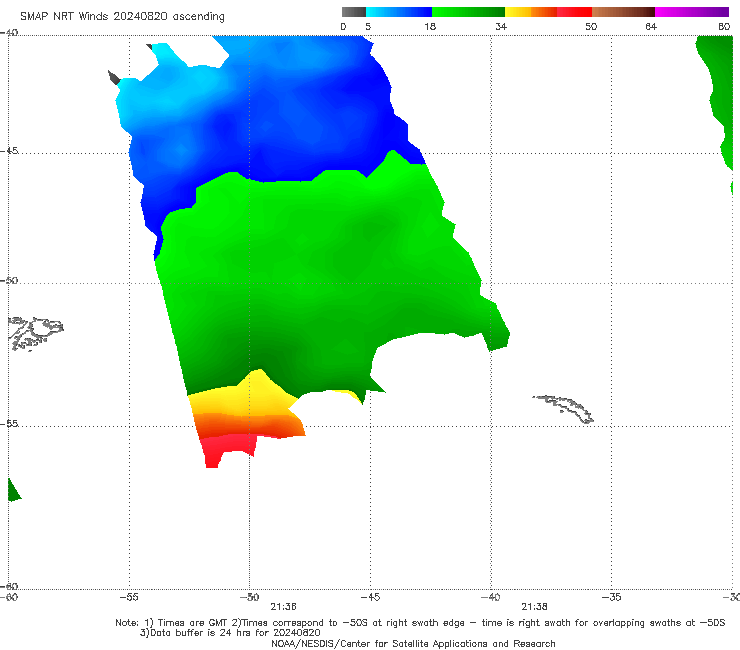Click longitude axis label '-55'

click(129, 597)
